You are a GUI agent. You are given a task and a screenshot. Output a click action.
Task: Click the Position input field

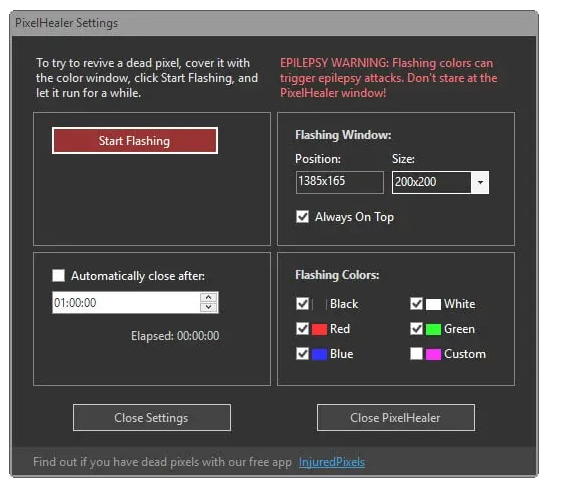339,182
